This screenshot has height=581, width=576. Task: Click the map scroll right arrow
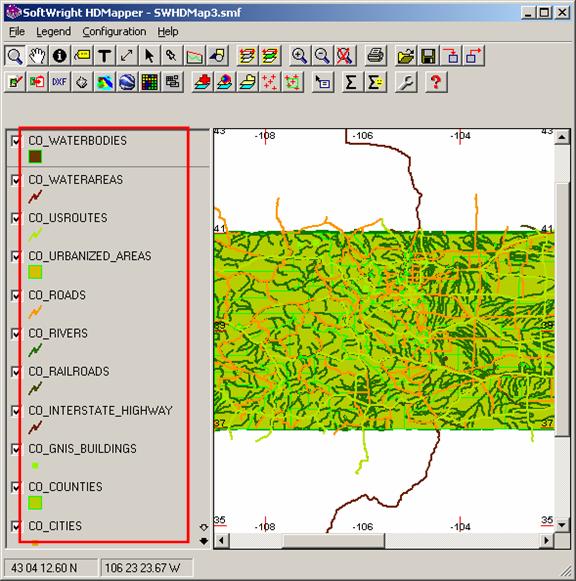[x=547, y=541]
